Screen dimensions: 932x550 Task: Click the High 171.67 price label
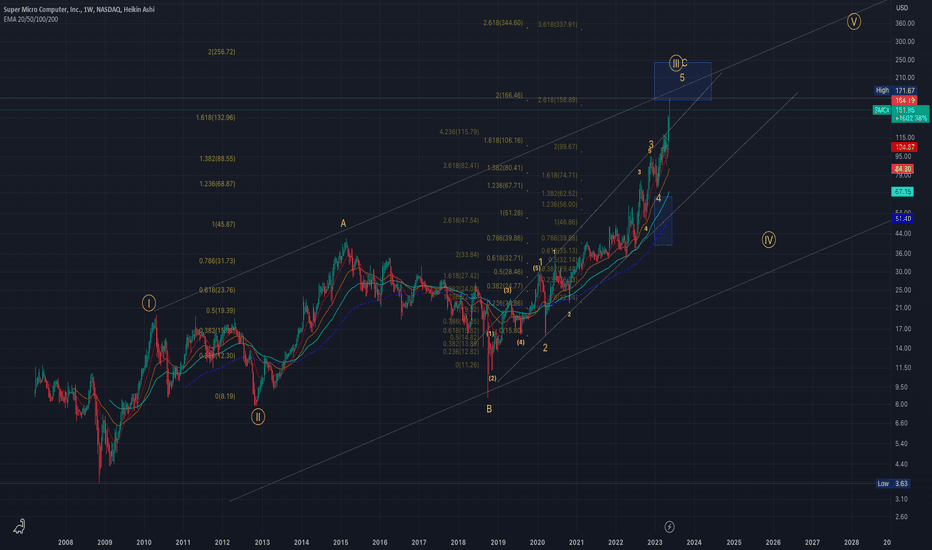click(x=895, y=90)
